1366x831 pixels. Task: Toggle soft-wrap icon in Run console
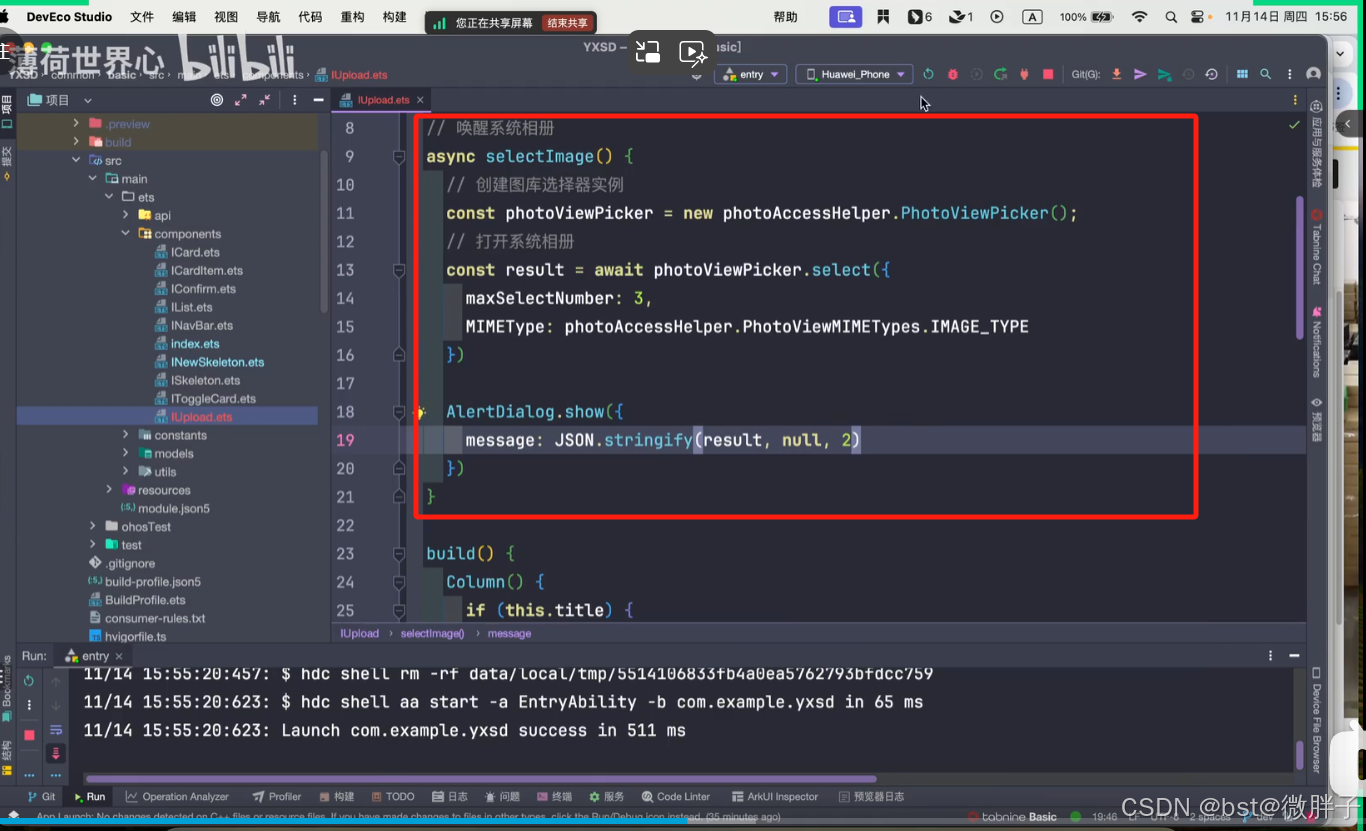[x=56, y=730]
